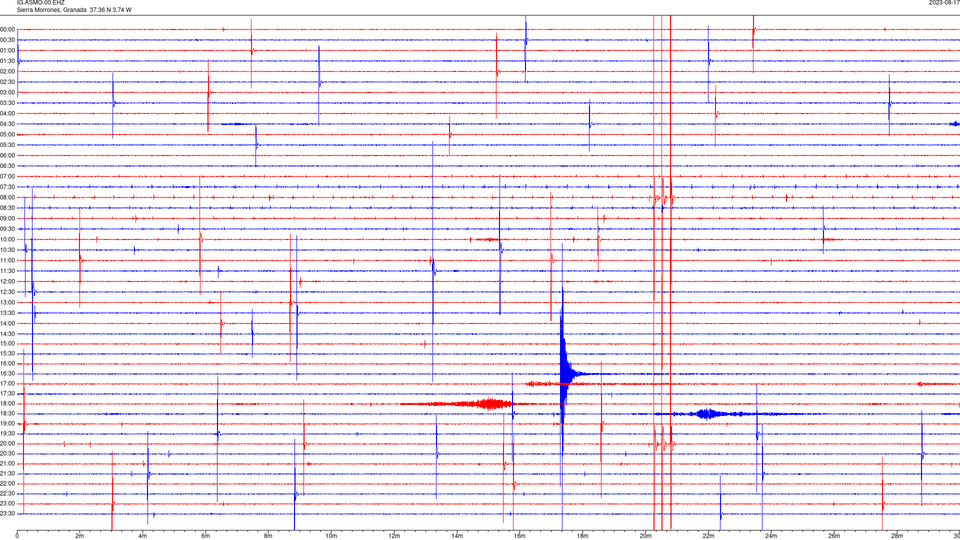Click the '03:00' time row label
This screenshot has height=540, width=960.
coord(8,92)
